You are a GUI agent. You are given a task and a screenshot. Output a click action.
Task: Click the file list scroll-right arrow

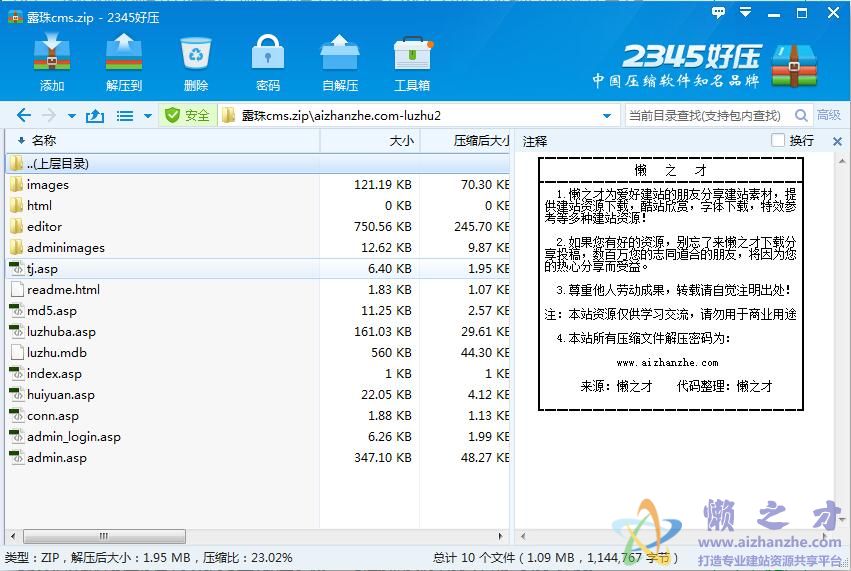500,536
